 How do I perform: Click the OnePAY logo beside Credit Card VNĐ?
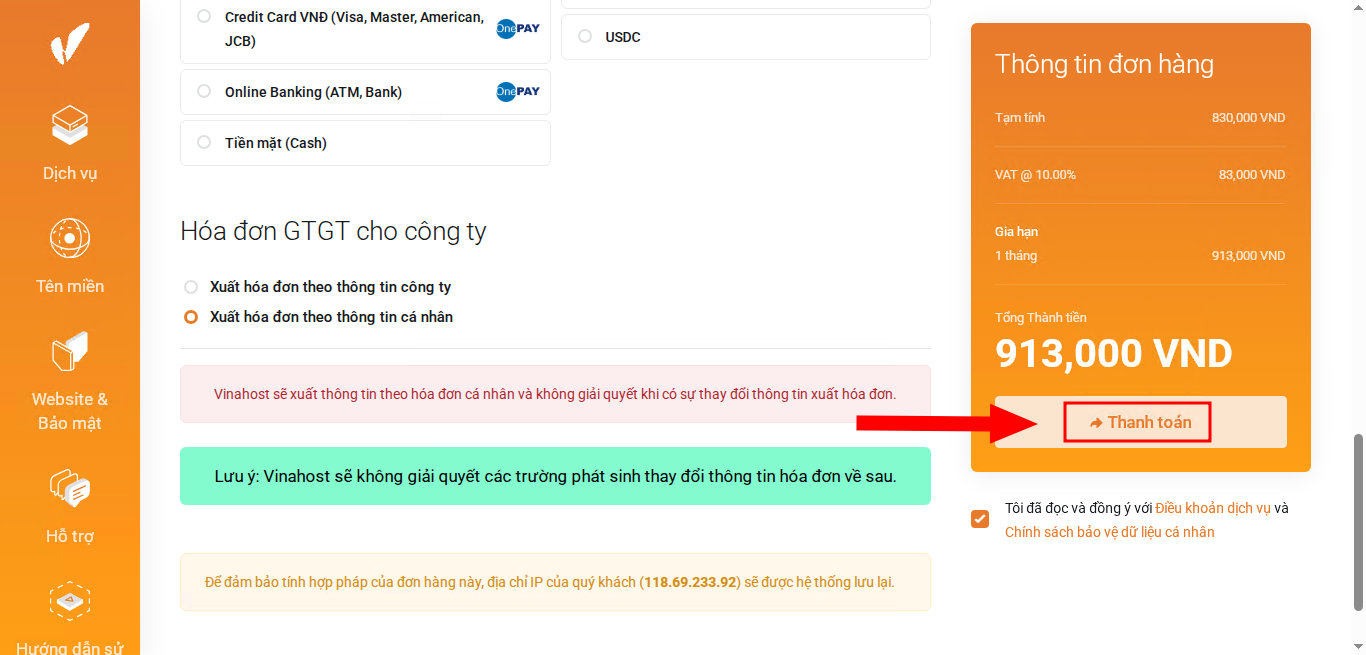click(x=517, y=28)
